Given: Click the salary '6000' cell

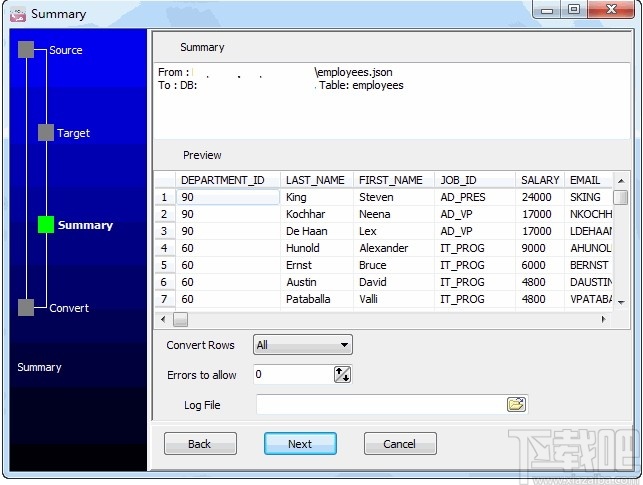Looking at the screenshot, I should pos(540,265).
